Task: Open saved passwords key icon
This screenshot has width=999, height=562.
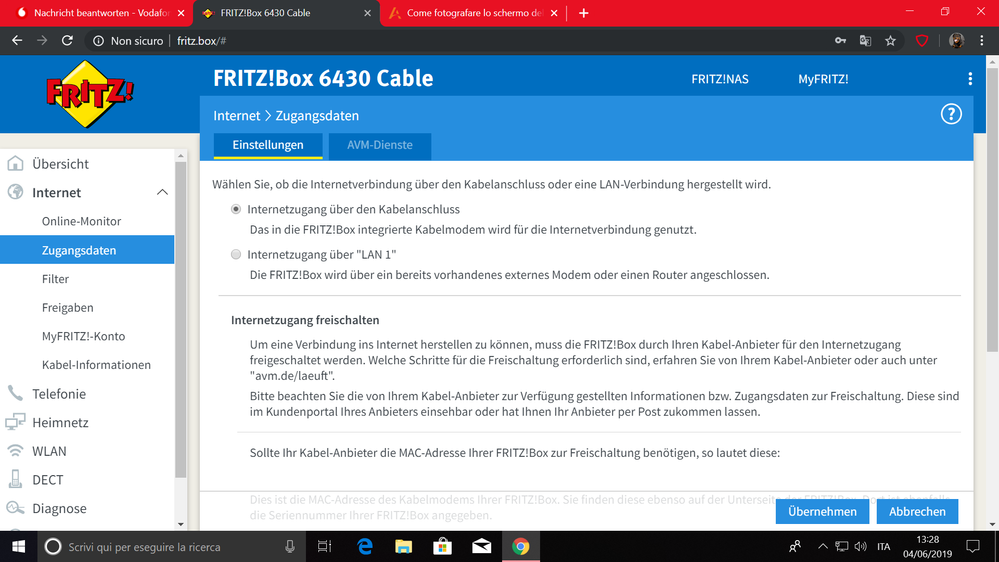Action: pyautogui.click(x=840, y=41)
